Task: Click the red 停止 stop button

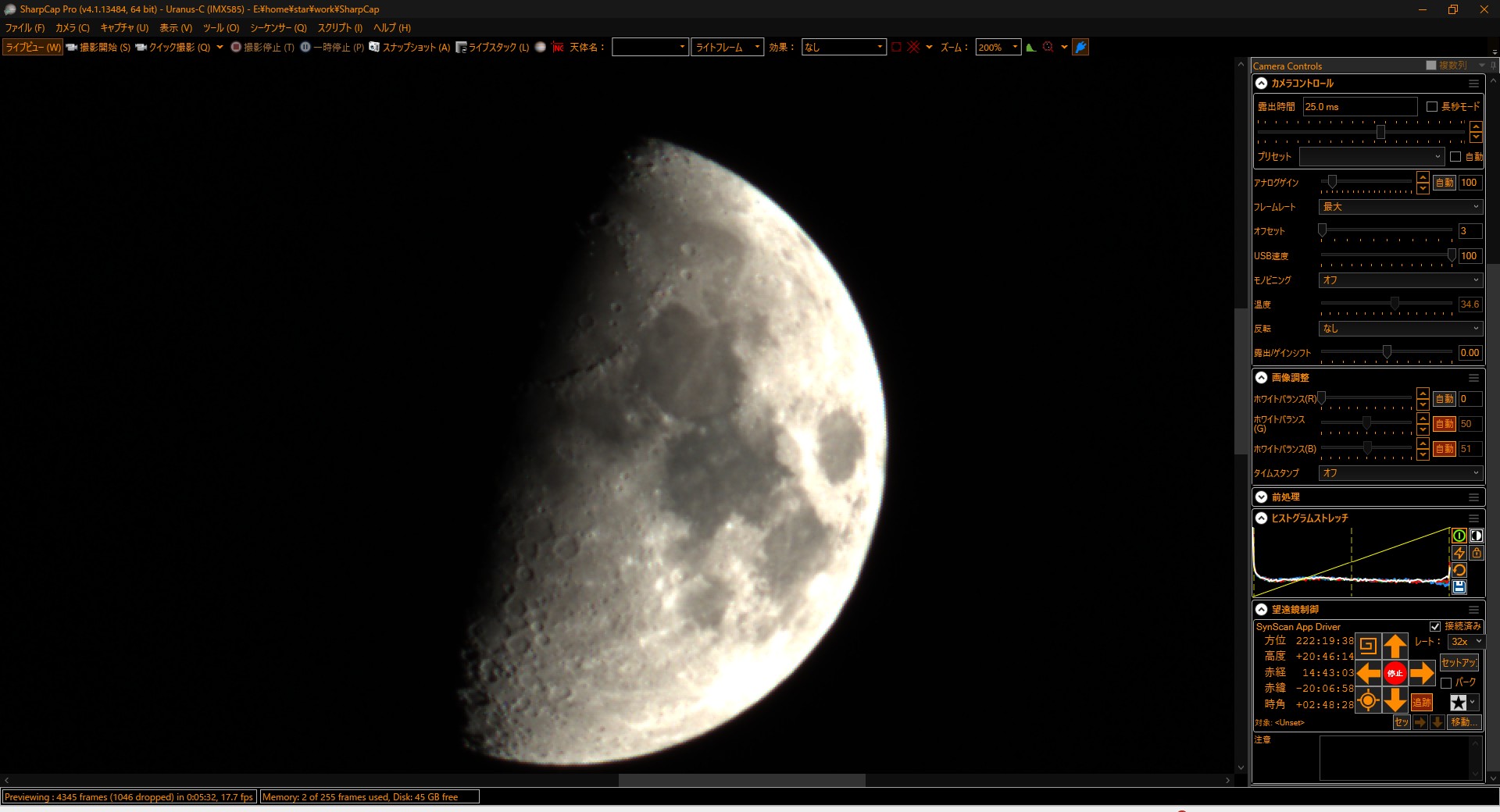Action: pyautogui.click(x=1395, y=673)
